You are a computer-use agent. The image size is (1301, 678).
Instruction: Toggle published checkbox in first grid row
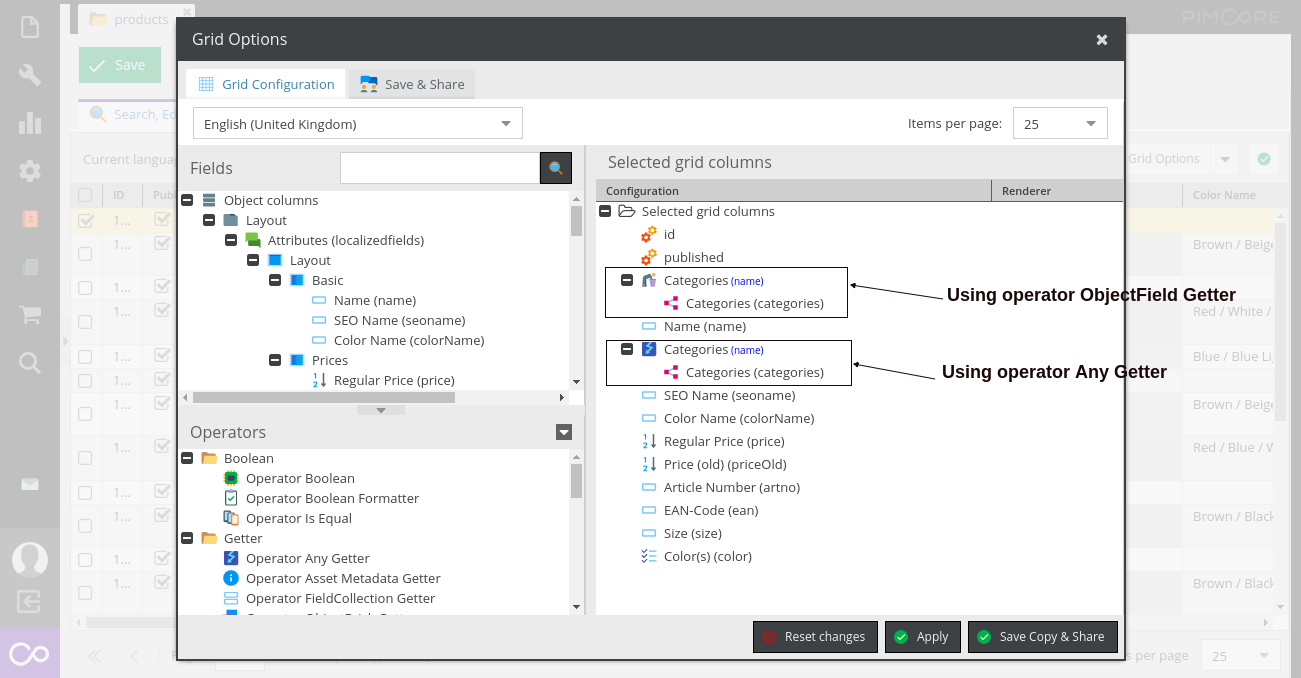point(162,219)
